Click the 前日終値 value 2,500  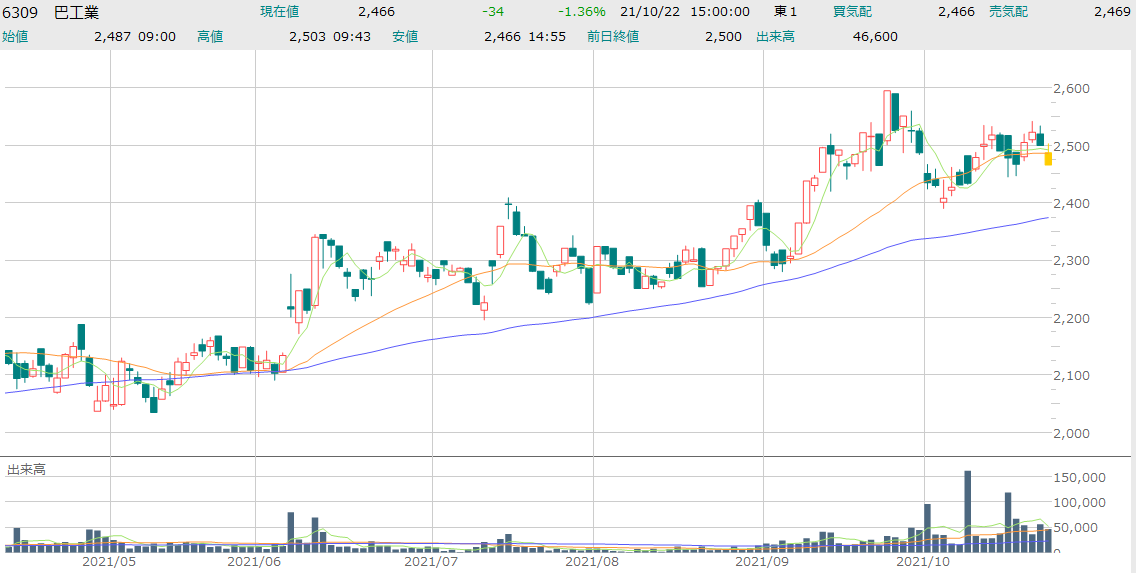coord(723,36)
